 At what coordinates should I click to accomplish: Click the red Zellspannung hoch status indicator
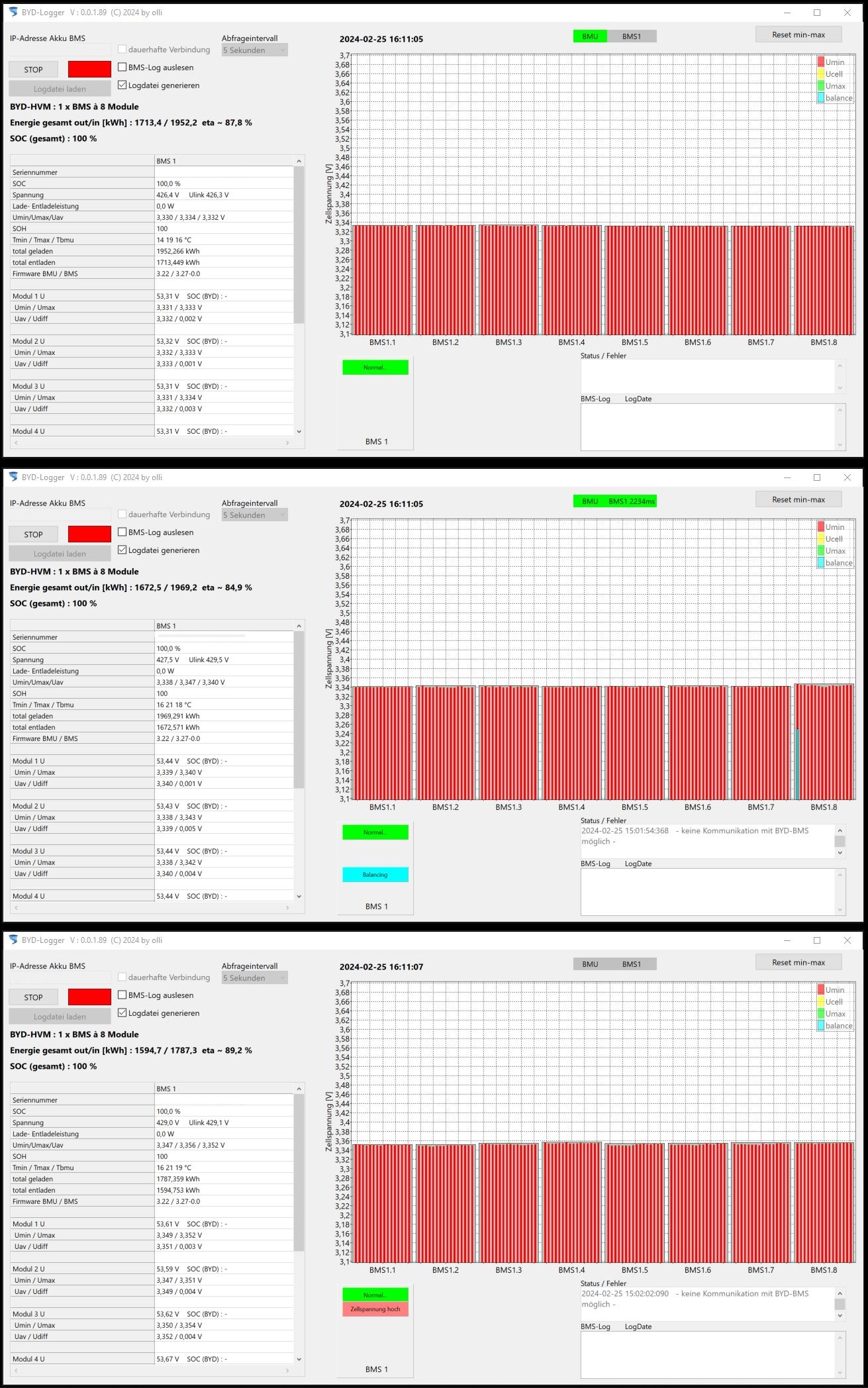coord(375,1309)
